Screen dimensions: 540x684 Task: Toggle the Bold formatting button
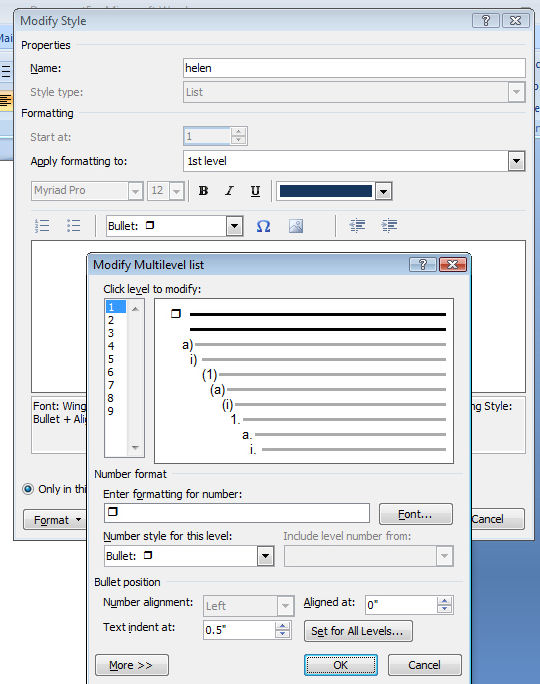tap(203, 191)
